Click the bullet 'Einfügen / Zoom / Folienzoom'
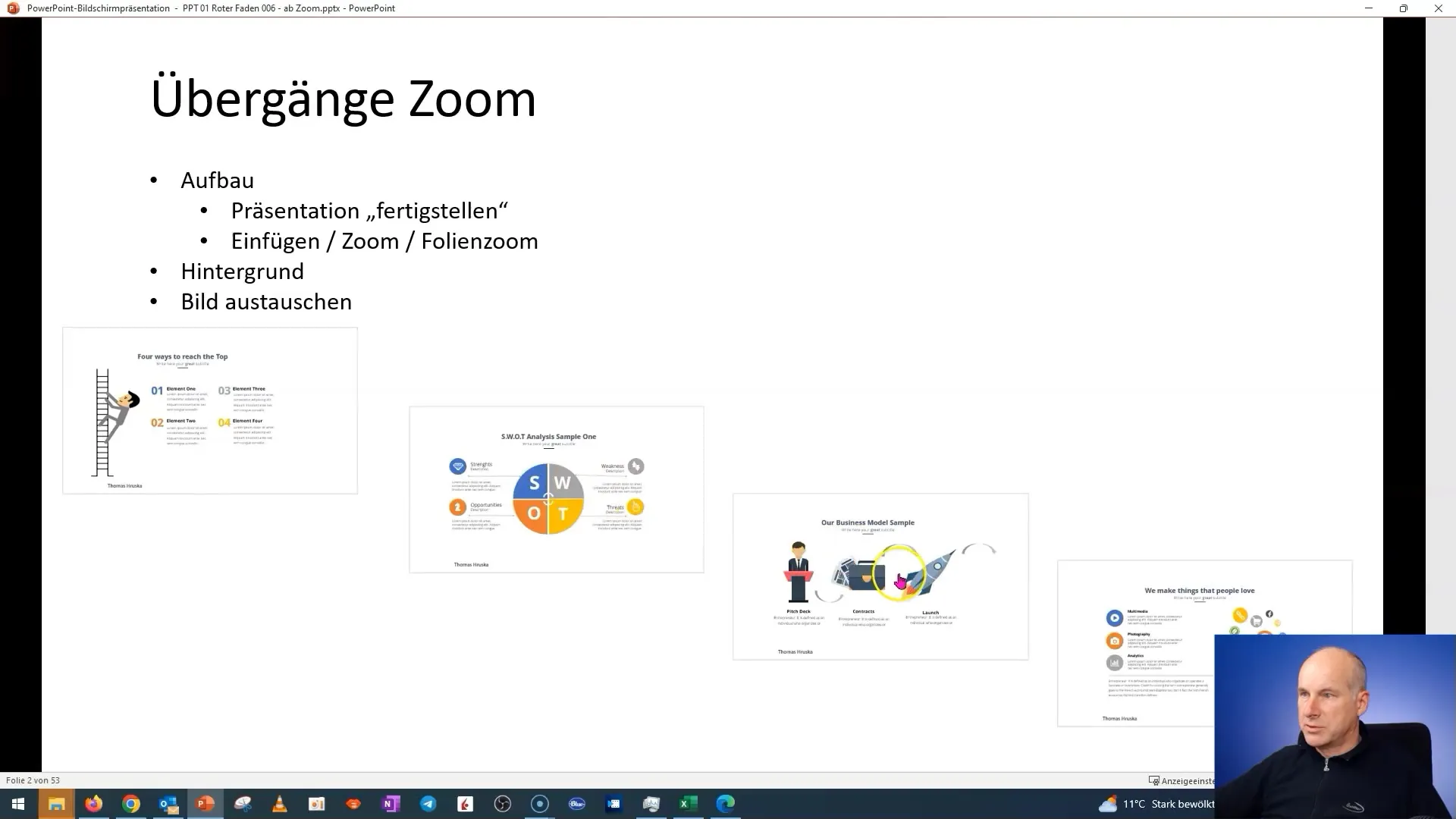This screenshot has width=1456, height=819. [x=384, y=241]
